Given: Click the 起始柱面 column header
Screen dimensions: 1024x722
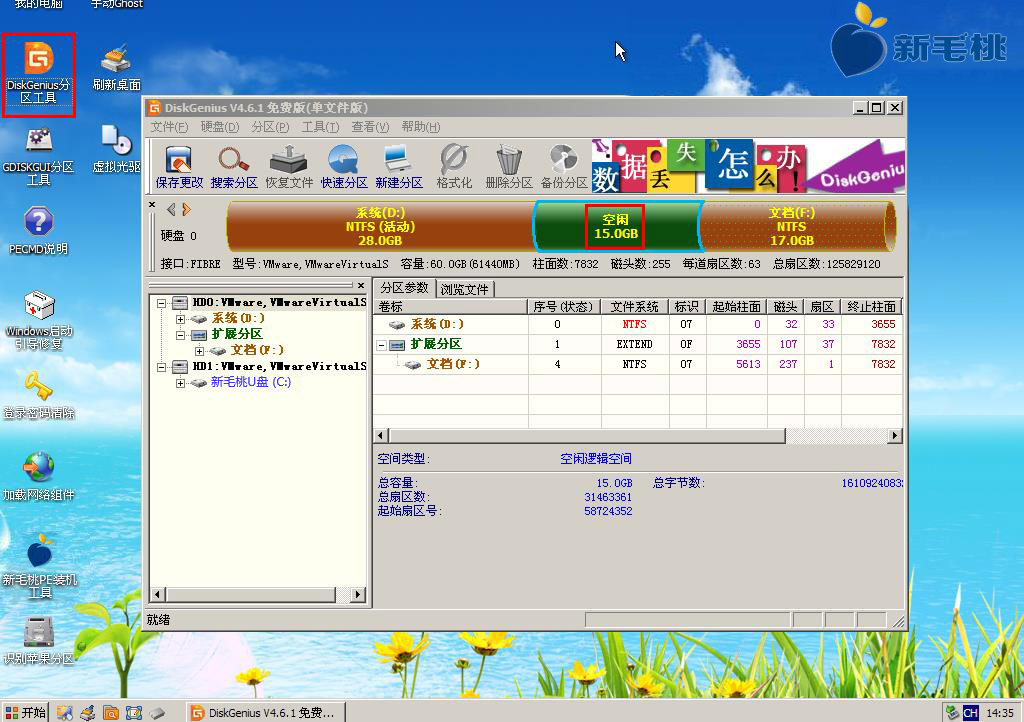Looking at the screenshot, I should (x=736, y=307).
